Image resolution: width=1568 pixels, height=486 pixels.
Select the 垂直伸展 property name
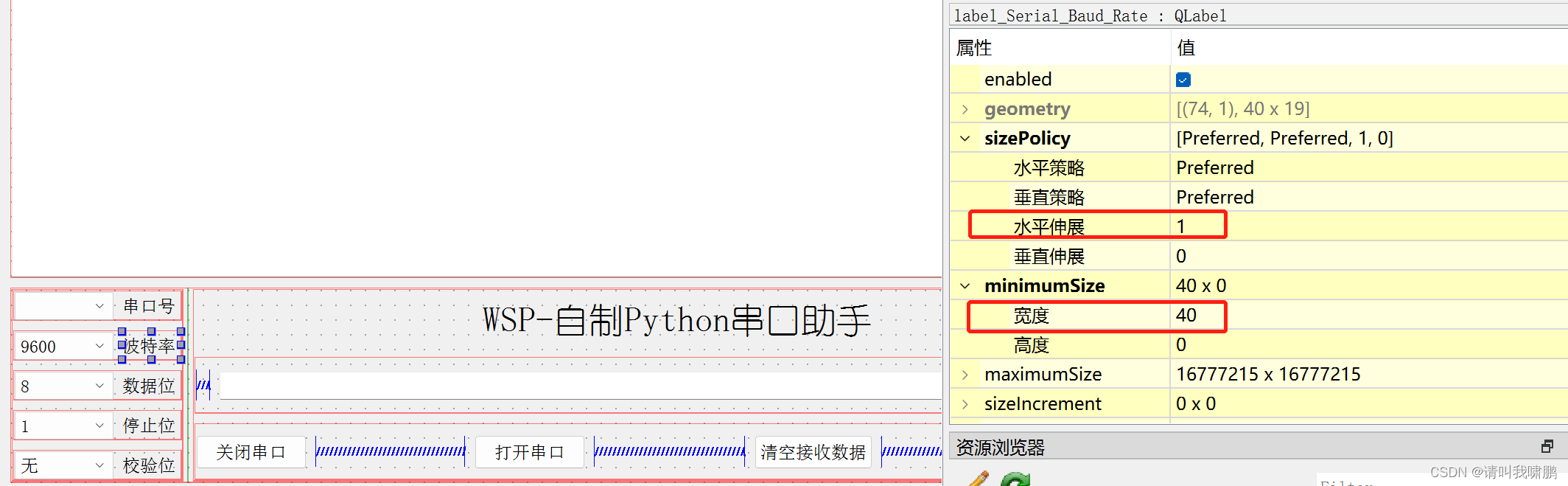pyautogui.click(x=1049, y=257)
